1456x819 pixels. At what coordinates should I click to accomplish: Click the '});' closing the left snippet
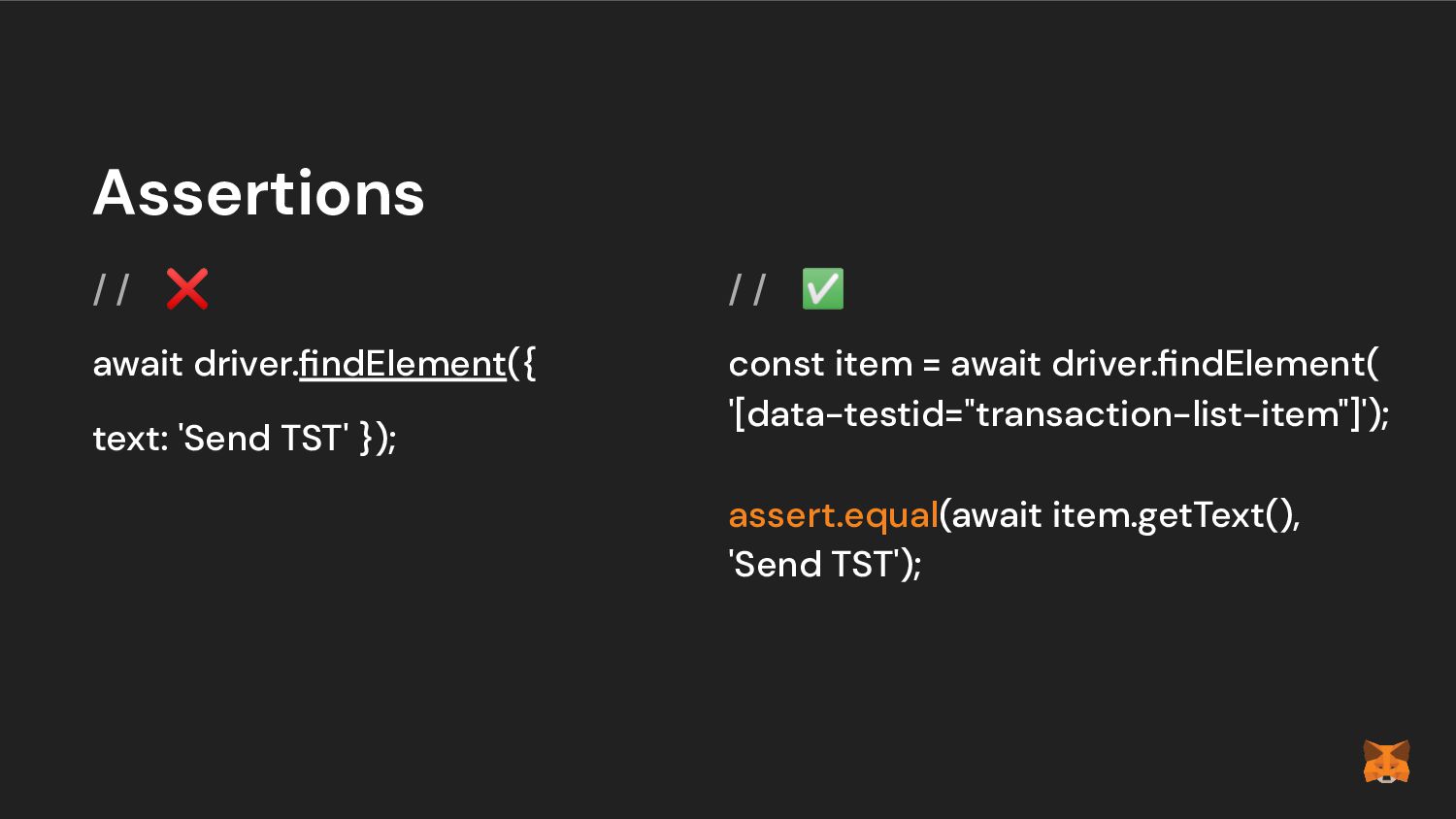pos(378,439)
